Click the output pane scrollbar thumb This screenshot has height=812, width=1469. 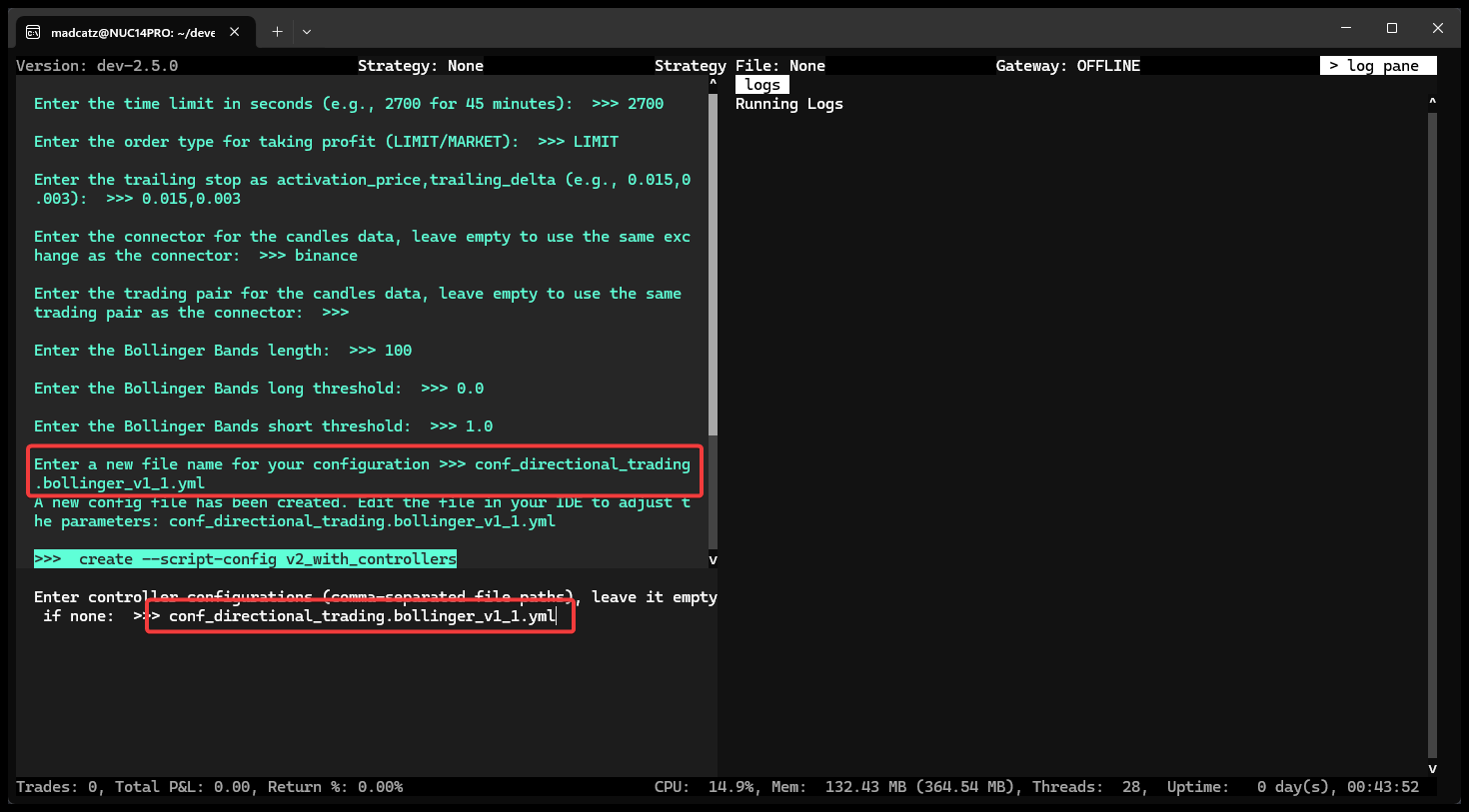click(x=713, y=265)
